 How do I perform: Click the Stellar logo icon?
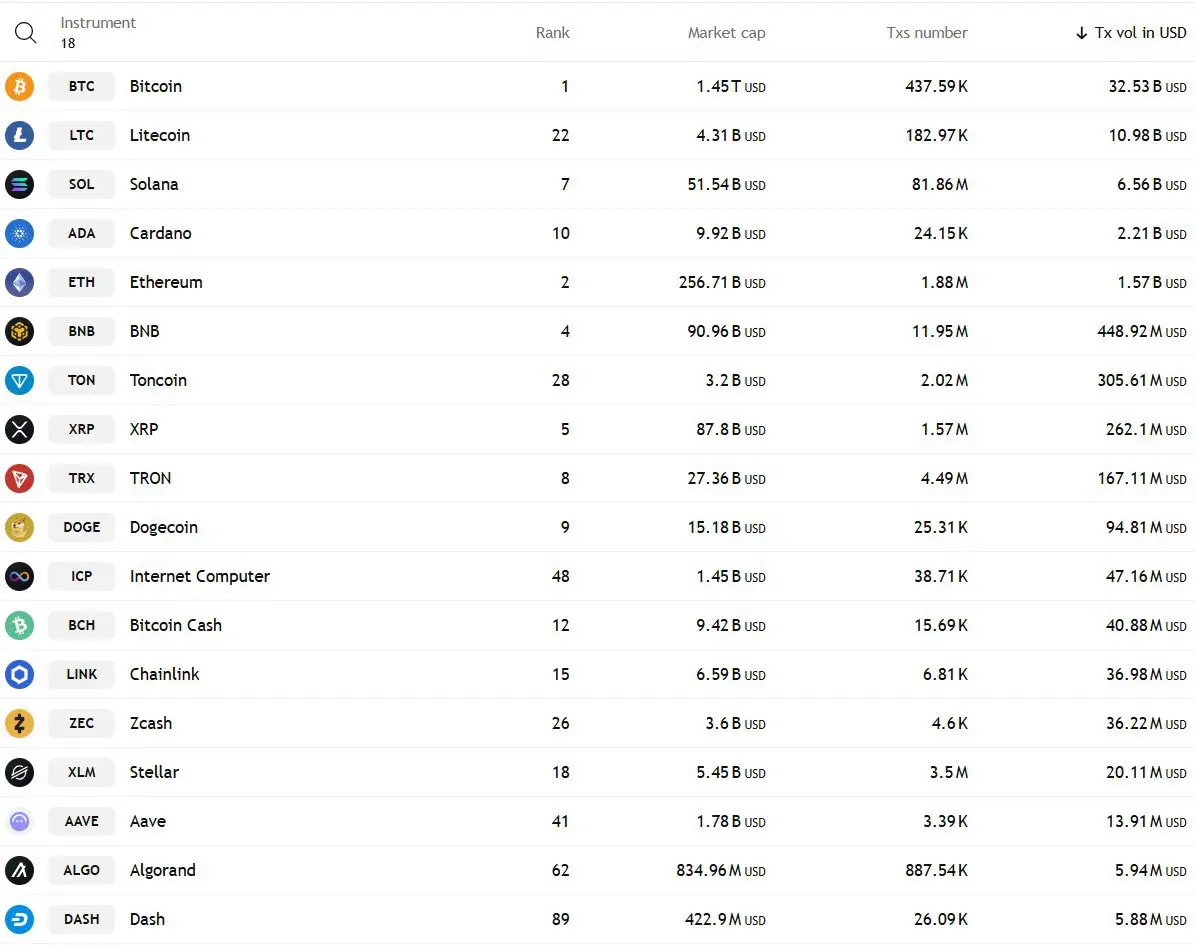[x=20, y=772]
